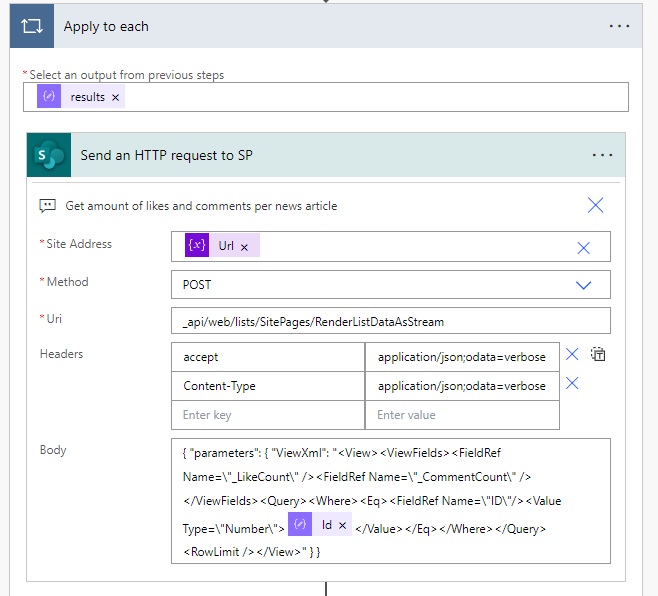The height and width of the screenshot is (596, 658).
Task: Open the Send an HTTP request ellipsis menu
Action: coord(602,155)
